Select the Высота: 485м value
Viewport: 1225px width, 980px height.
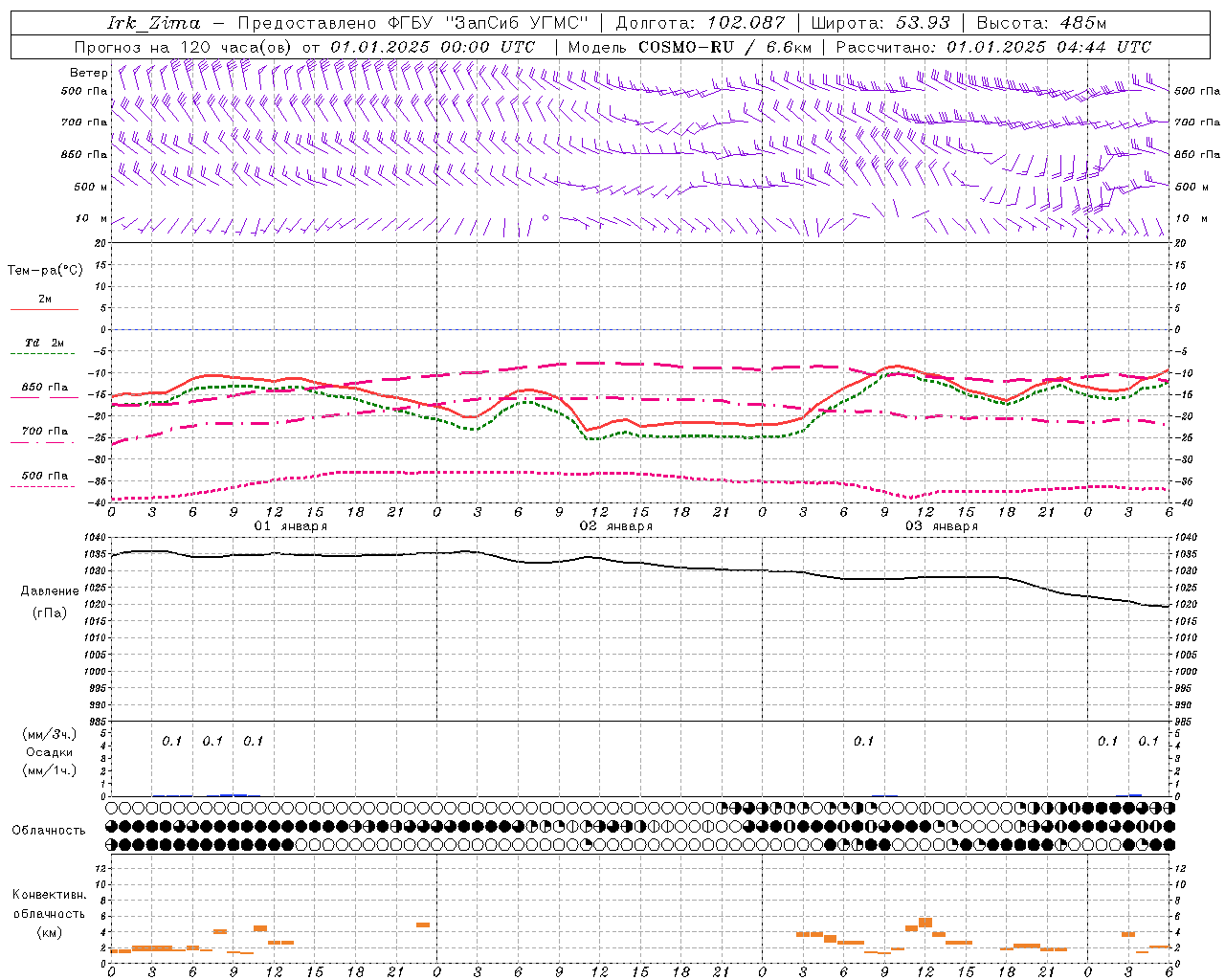(x=1041, y=23)
